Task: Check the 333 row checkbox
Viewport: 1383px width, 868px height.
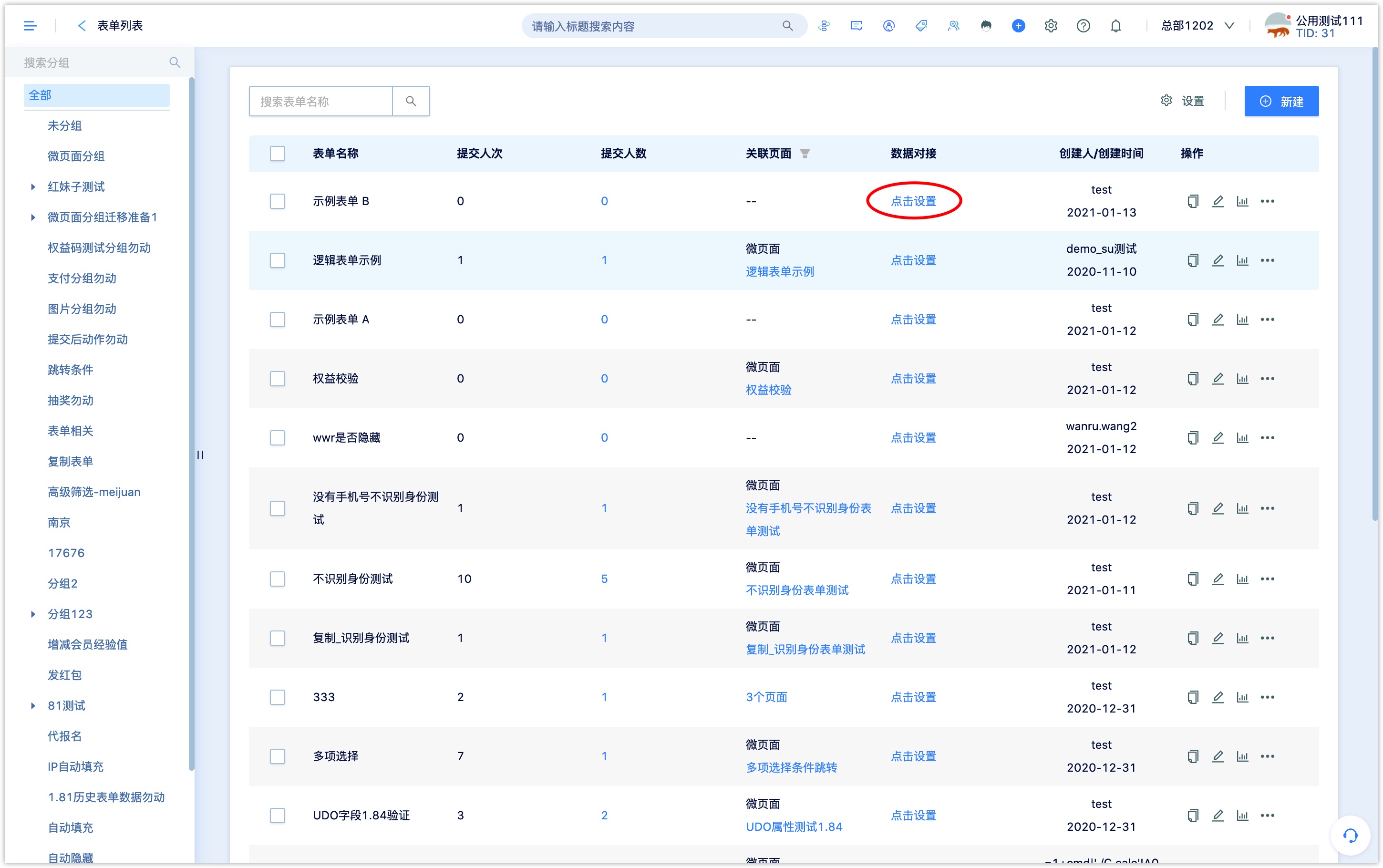Action: [x=277, y=697]
